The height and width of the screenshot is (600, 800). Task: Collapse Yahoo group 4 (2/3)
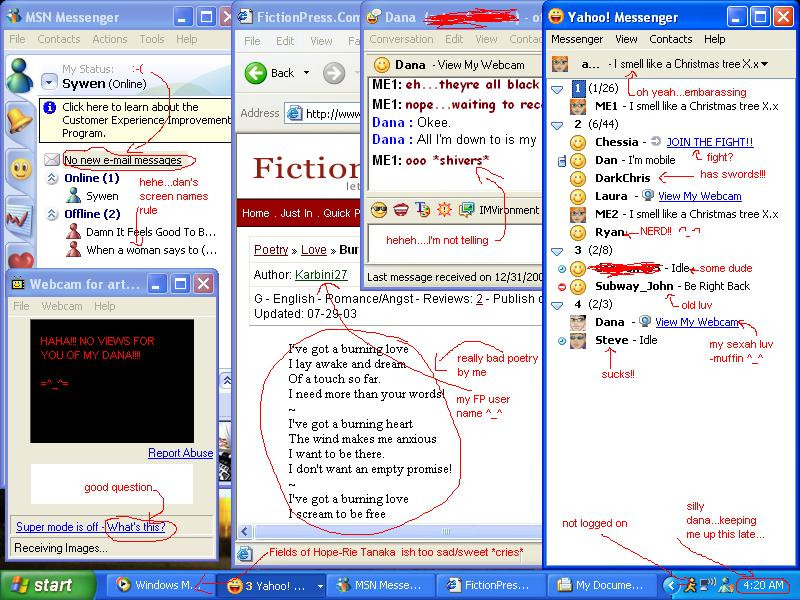tap(558, 305)
